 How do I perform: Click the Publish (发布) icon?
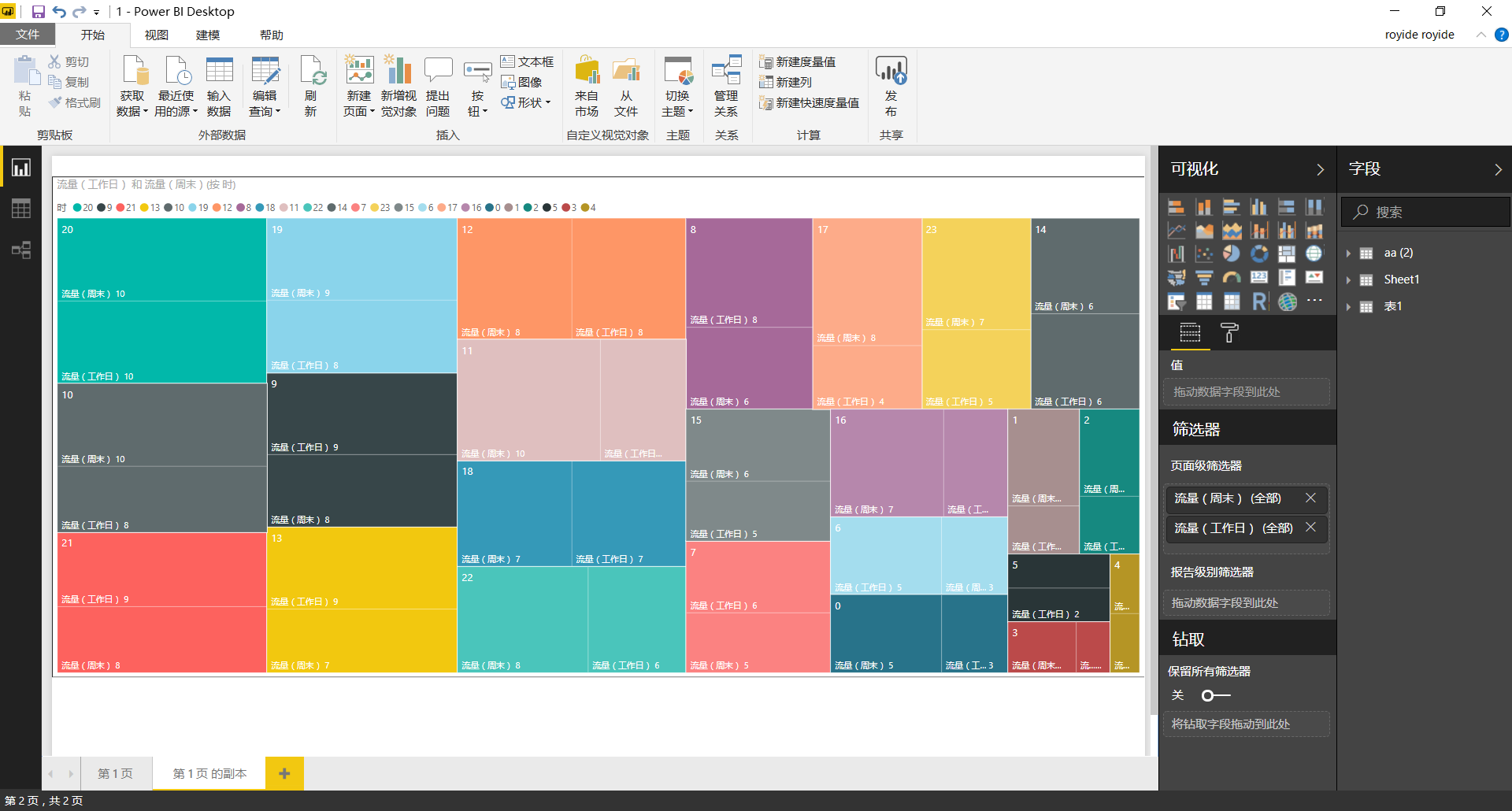(x=891, y=87)
